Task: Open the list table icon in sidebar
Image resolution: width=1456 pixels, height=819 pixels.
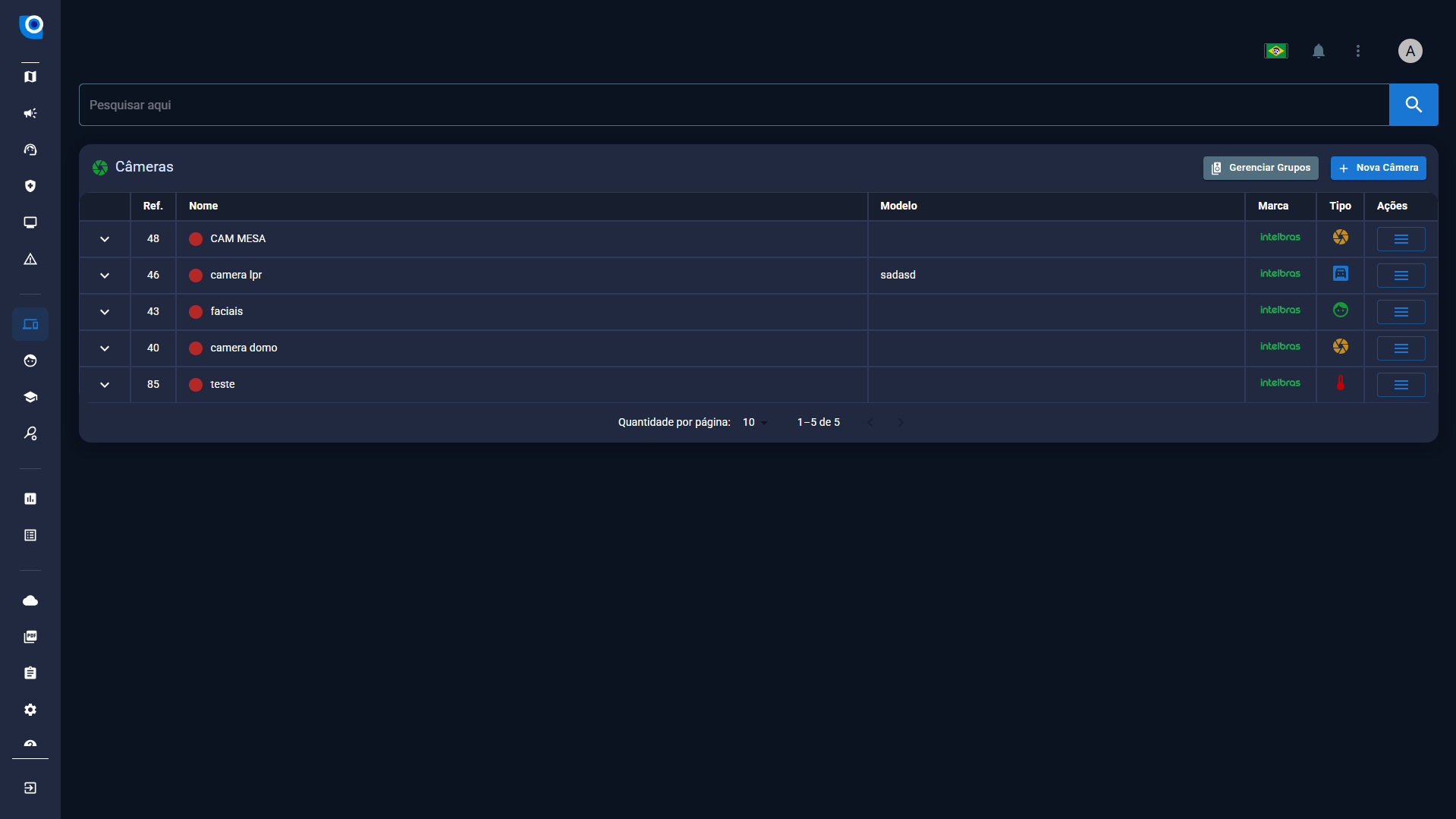Action: [30, 535]
